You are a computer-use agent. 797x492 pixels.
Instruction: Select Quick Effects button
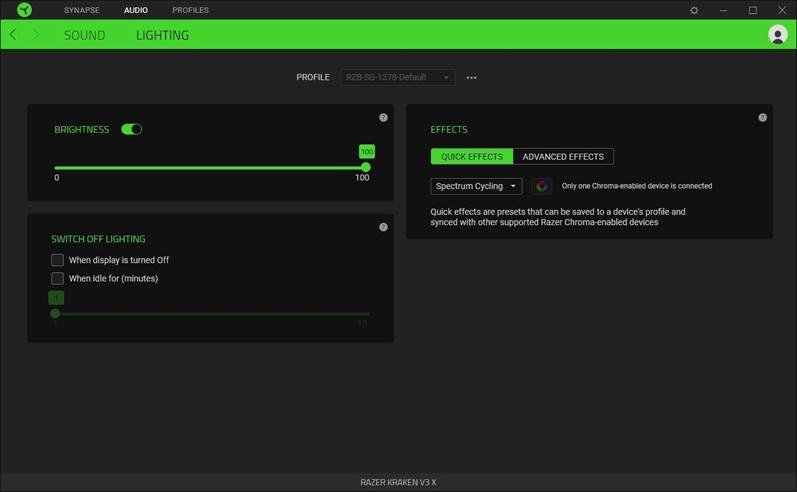point(472,157)
